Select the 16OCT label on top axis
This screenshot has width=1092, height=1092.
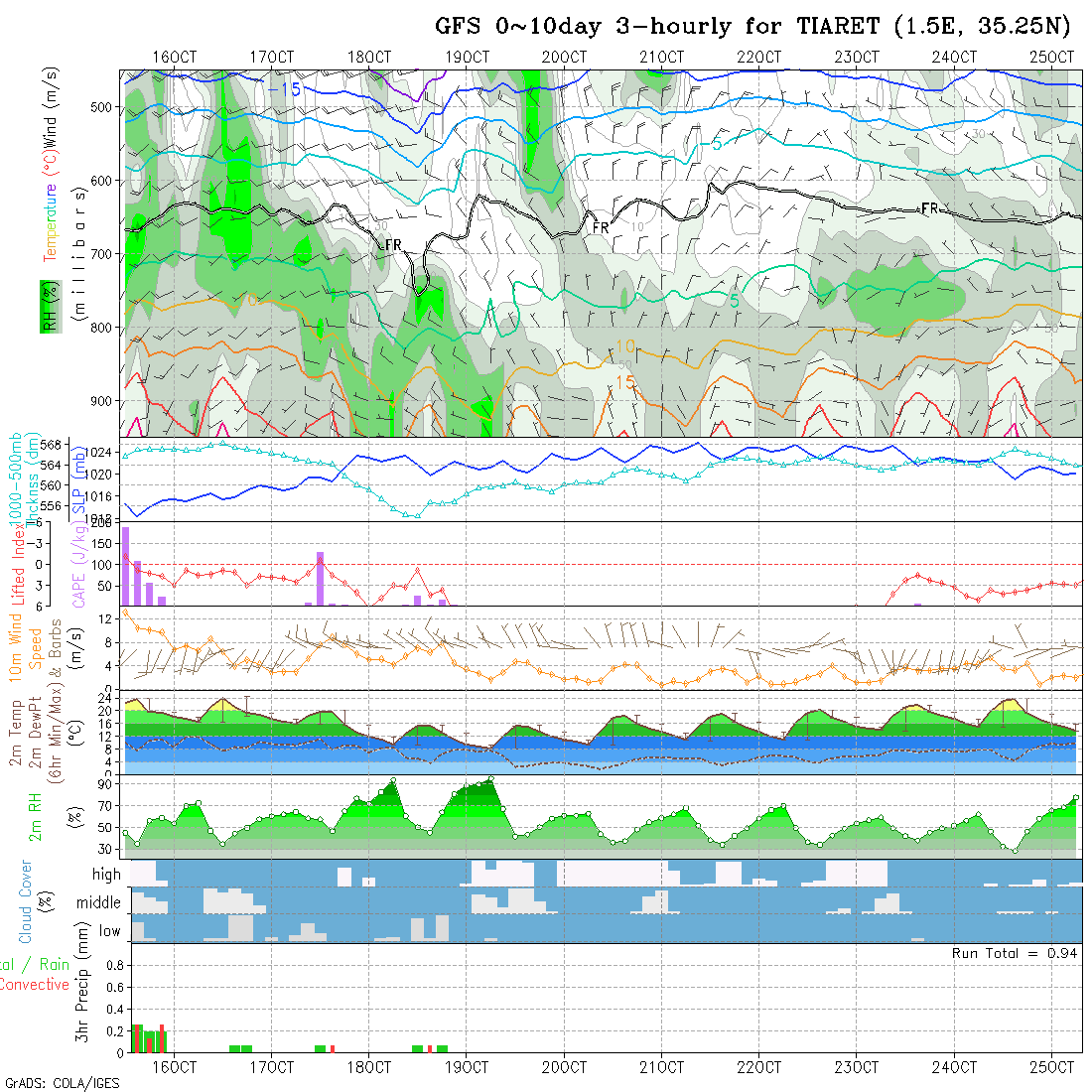(174, 57)
